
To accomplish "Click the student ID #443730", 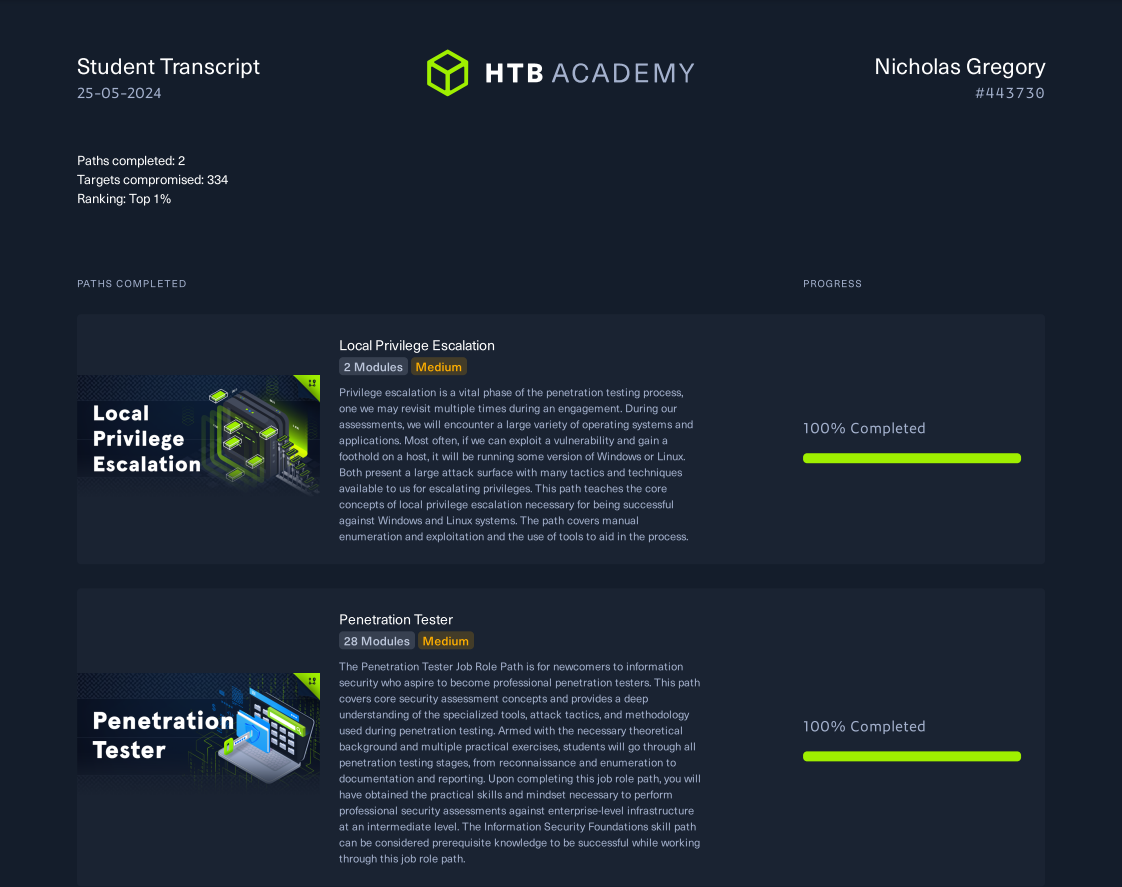I will coord(1010,93).
